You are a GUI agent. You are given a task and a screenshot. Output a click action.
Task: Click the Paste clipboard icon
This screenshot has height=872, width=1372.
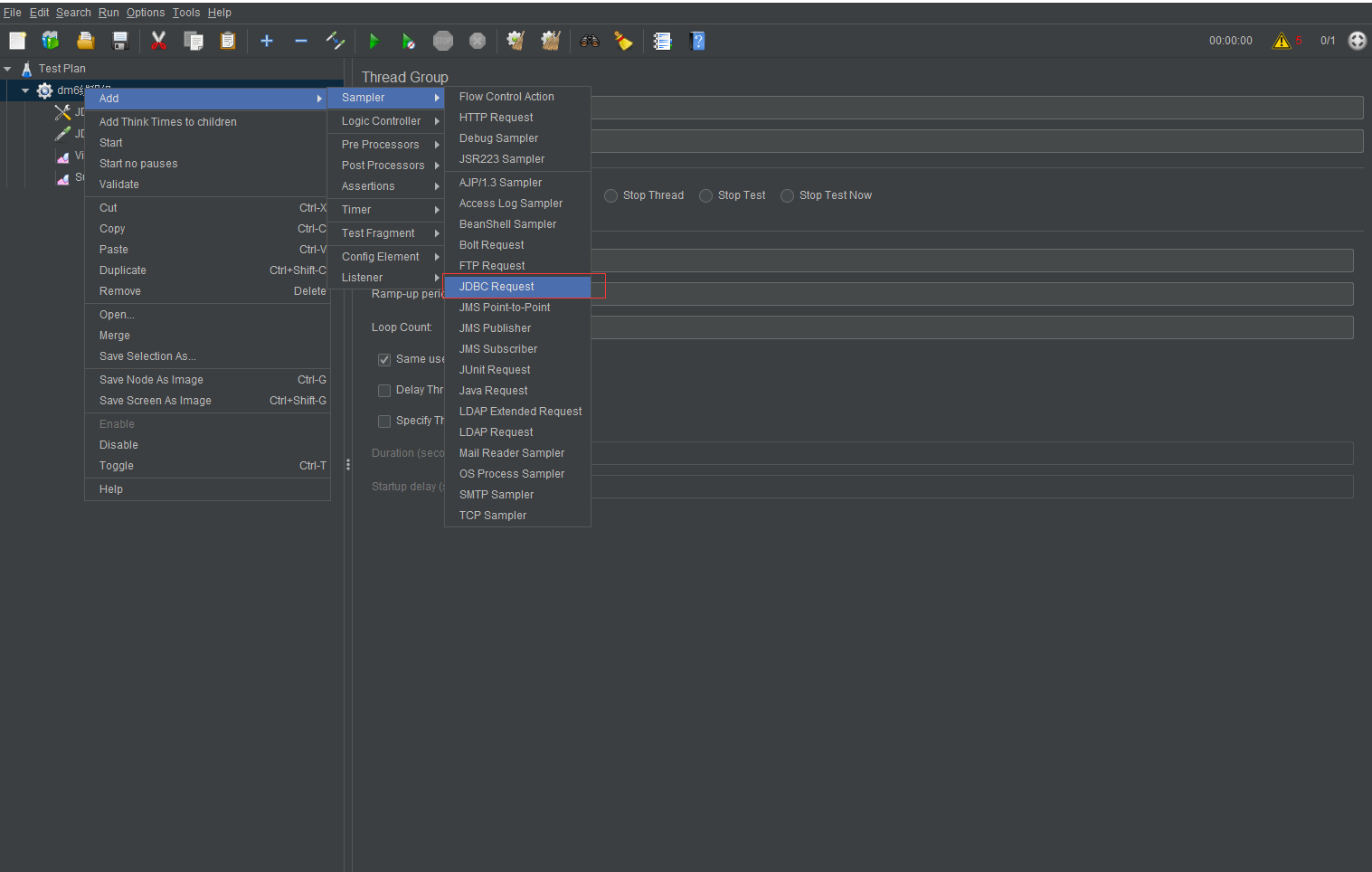tap(228, 41)
